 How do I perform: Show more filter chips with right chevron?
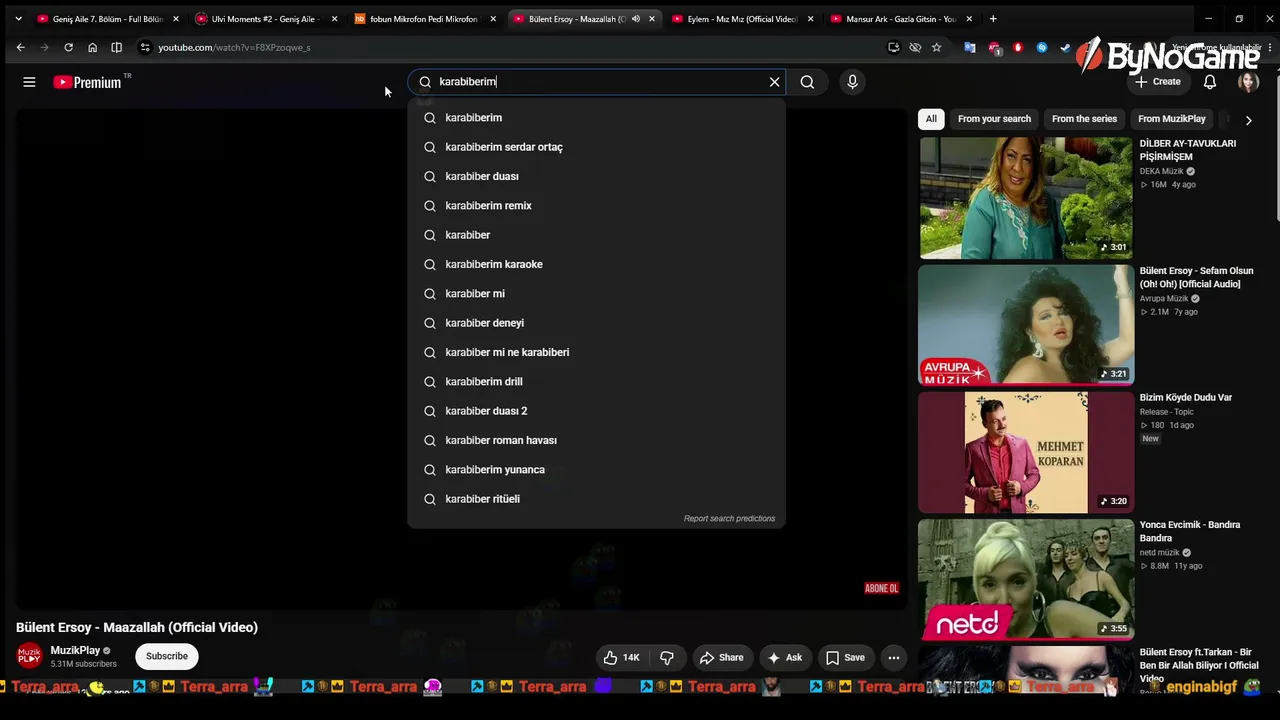pyautogui.click(x=1248, y=120)
